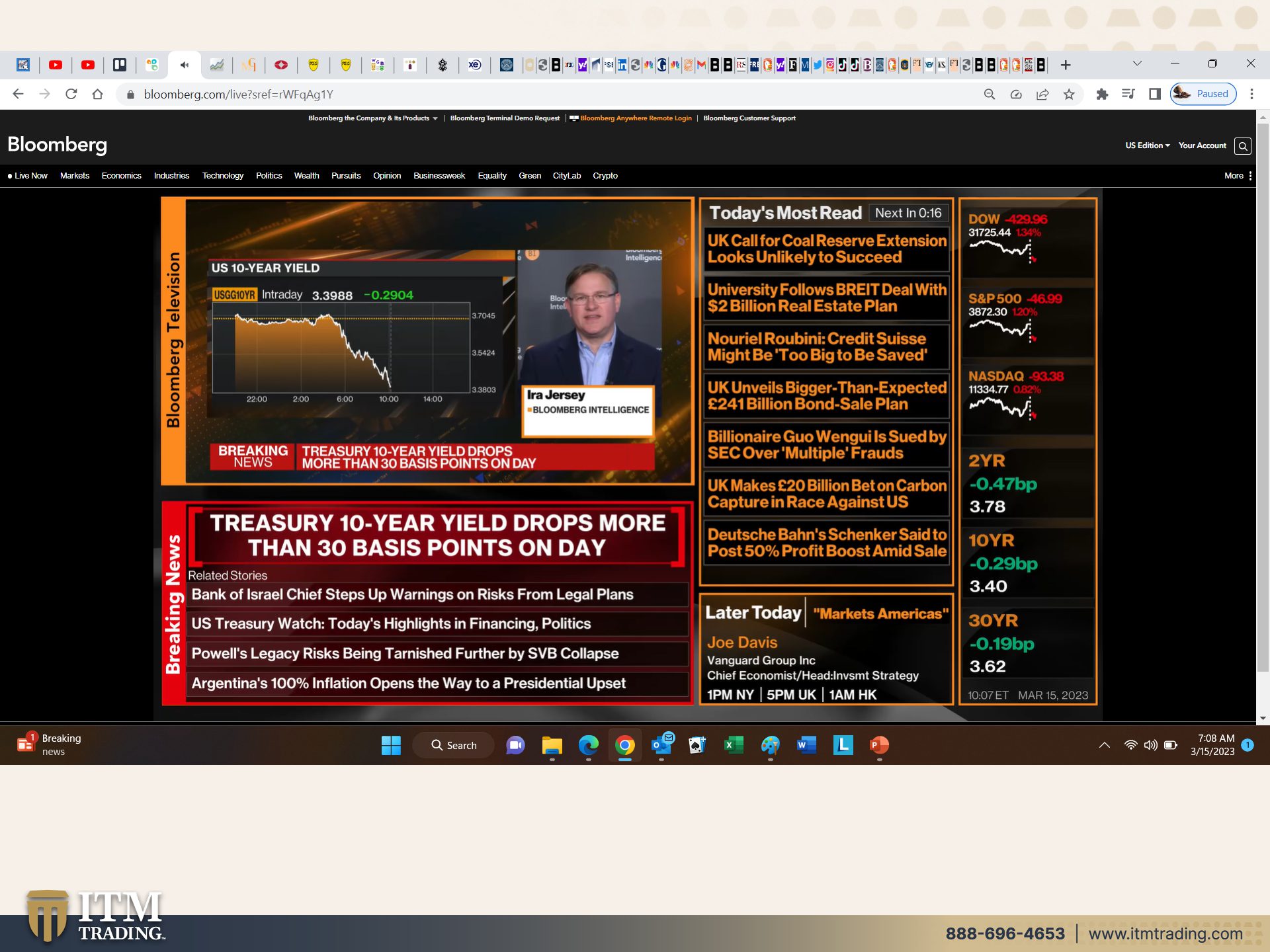Open Chrome's three-dot menu
Viewport: 1270px width, 952px height.
point(1251,94)
